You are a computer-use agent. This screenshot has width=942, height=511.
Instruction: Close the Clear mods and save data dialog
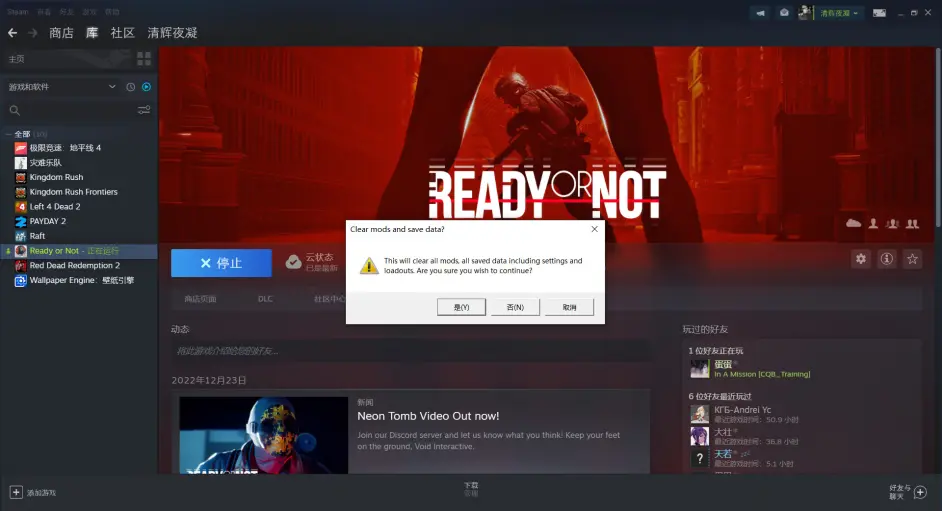[594, 229]
